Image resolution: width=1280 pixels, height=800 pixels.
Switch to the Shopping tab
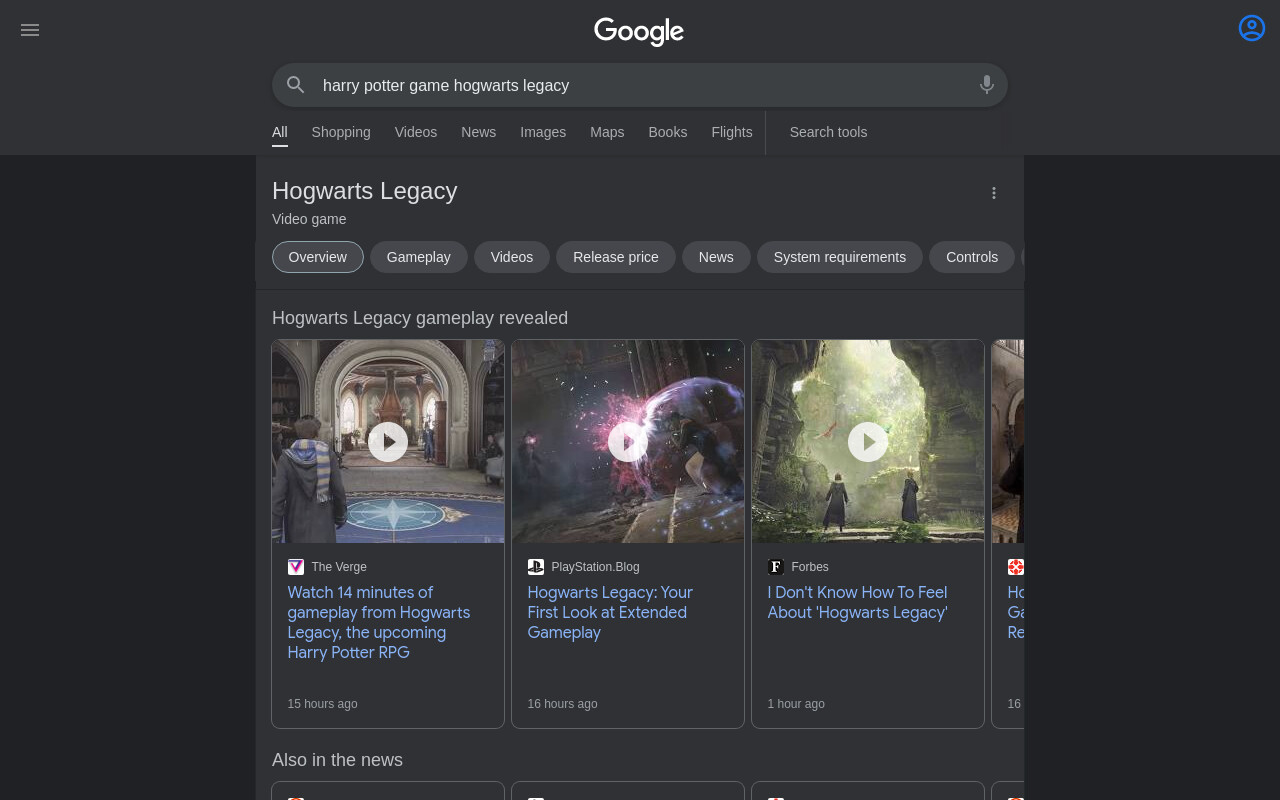[x=341, y=132]
